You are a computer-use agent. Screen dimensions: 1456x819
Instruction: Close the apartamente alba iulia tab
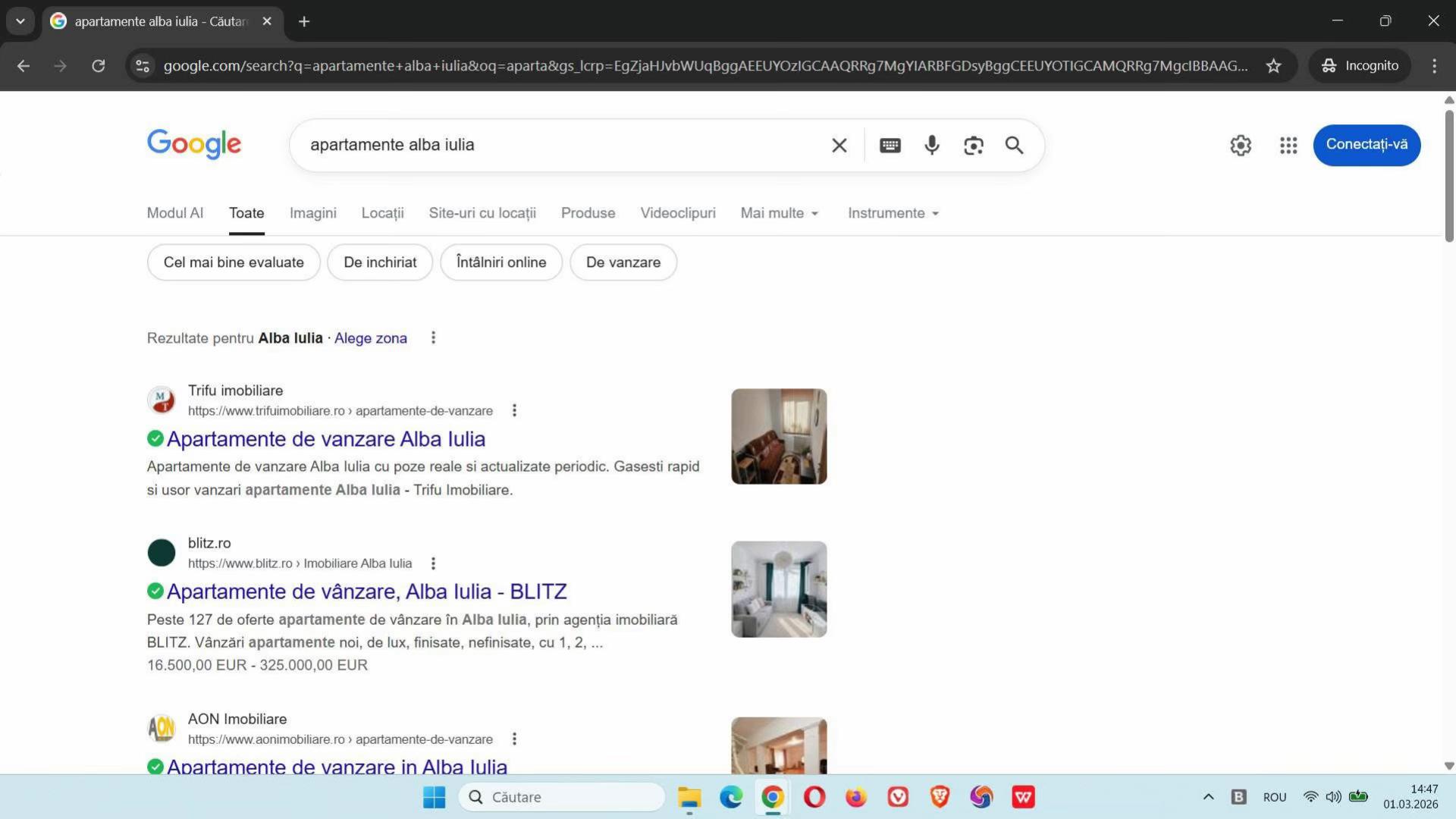[267, 21]
